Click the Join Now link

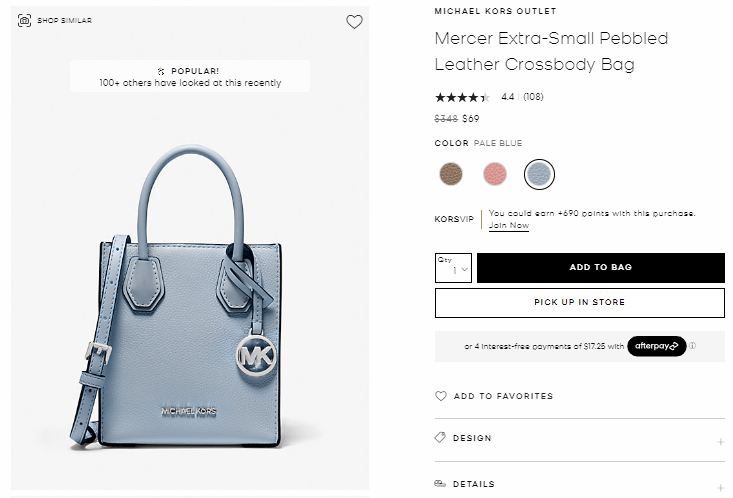pyautogui.click(x=509, y=226)
